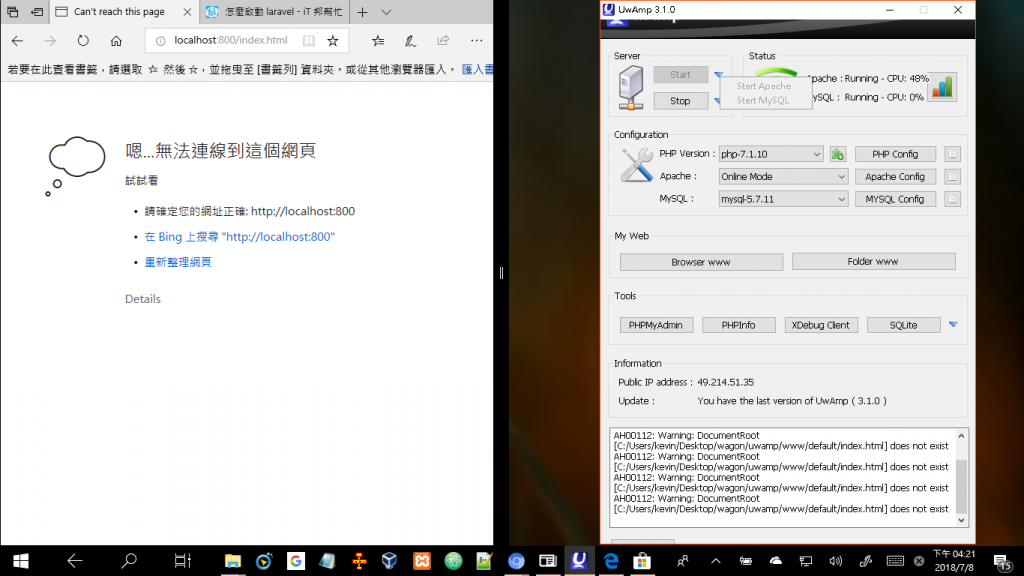Click the Apache Config button
Screen dimensions: 1024x576
(x=895, y=176)
